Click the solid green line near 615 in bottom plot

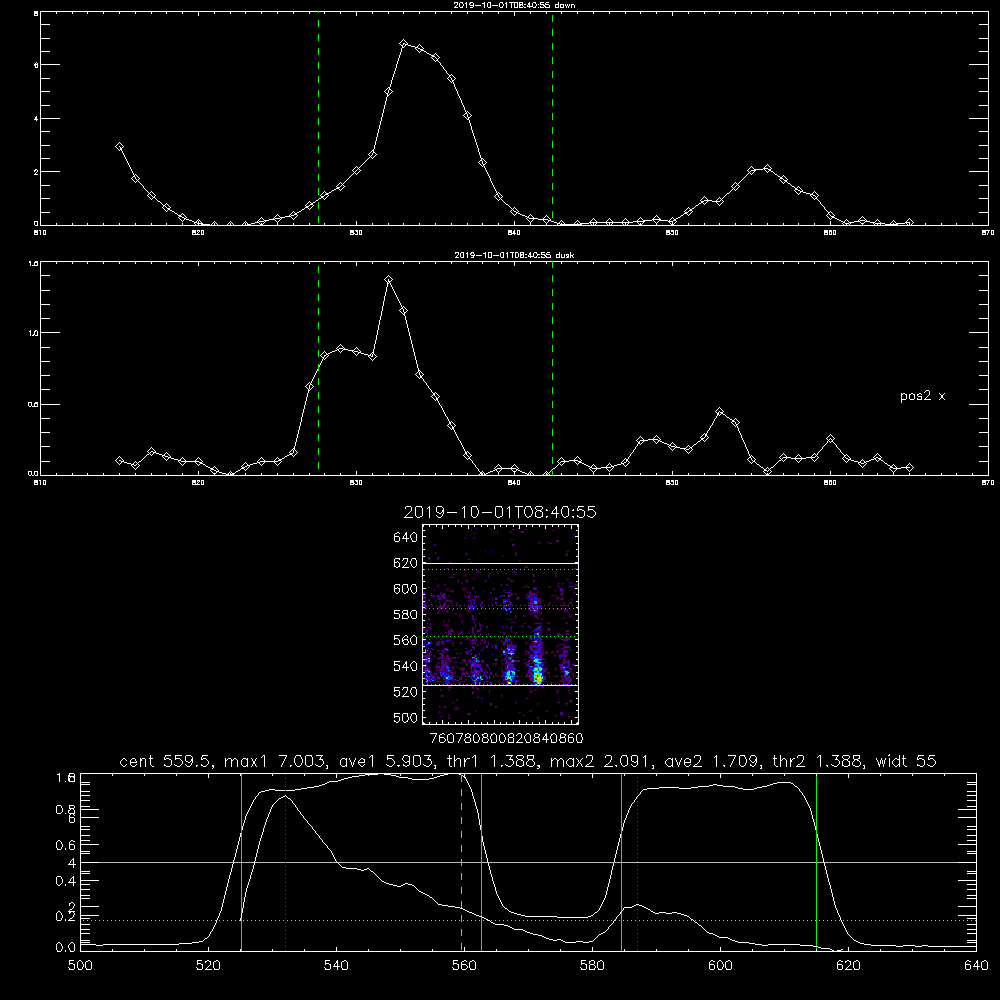(x=816, y=862)
